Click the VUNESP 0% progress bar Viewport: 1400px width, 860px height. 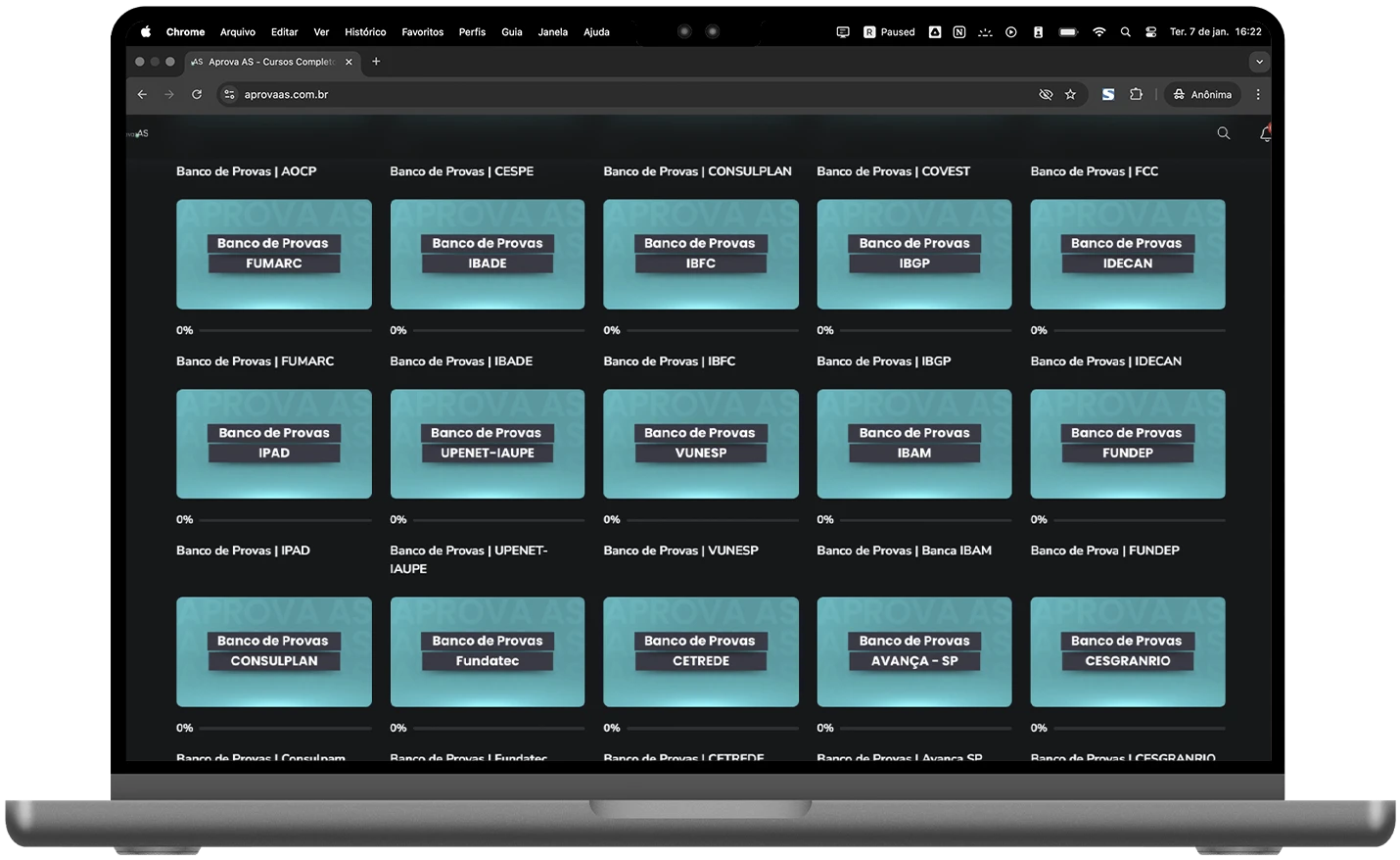713,520
